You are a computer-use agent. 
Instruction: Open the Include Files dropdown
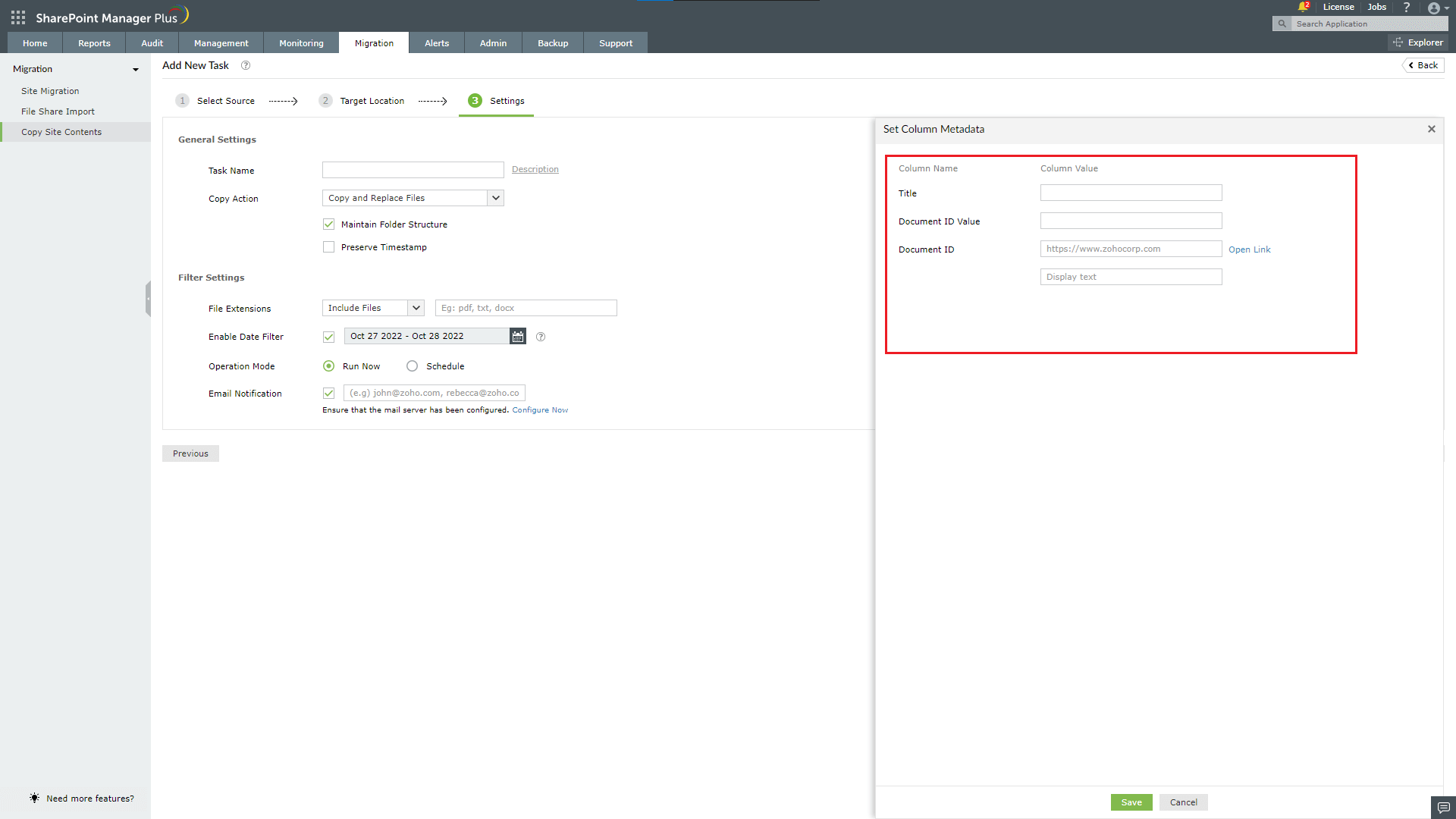point(416,307)
